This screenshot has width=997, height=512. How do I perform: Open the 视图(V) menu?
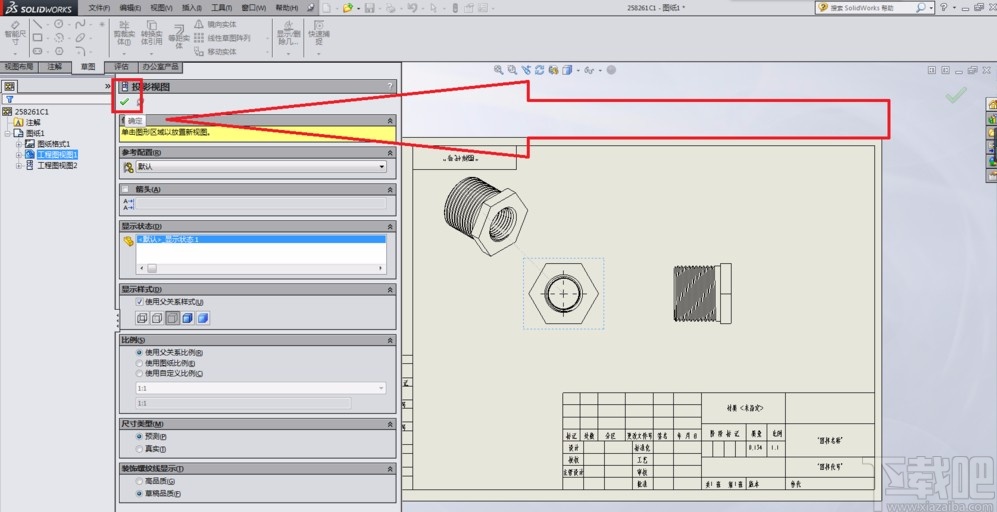162,8
